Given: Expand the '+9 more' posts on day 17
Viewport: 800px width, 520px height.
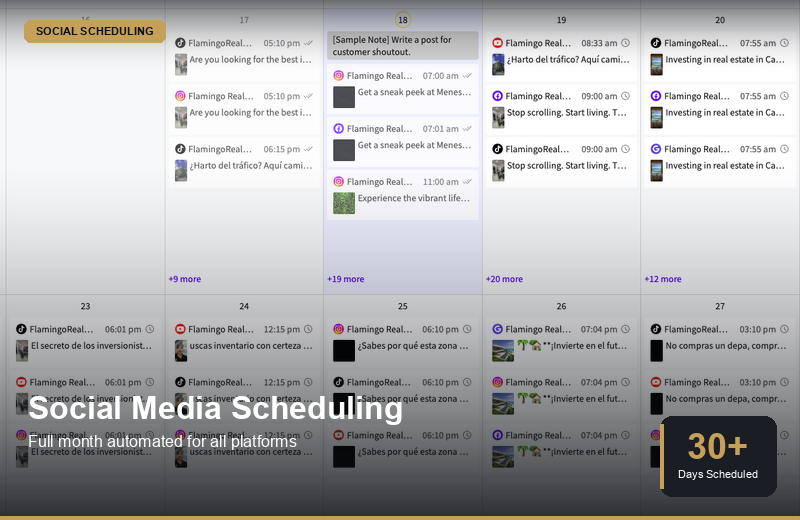Looking at the screenshot, I should 184,279.
